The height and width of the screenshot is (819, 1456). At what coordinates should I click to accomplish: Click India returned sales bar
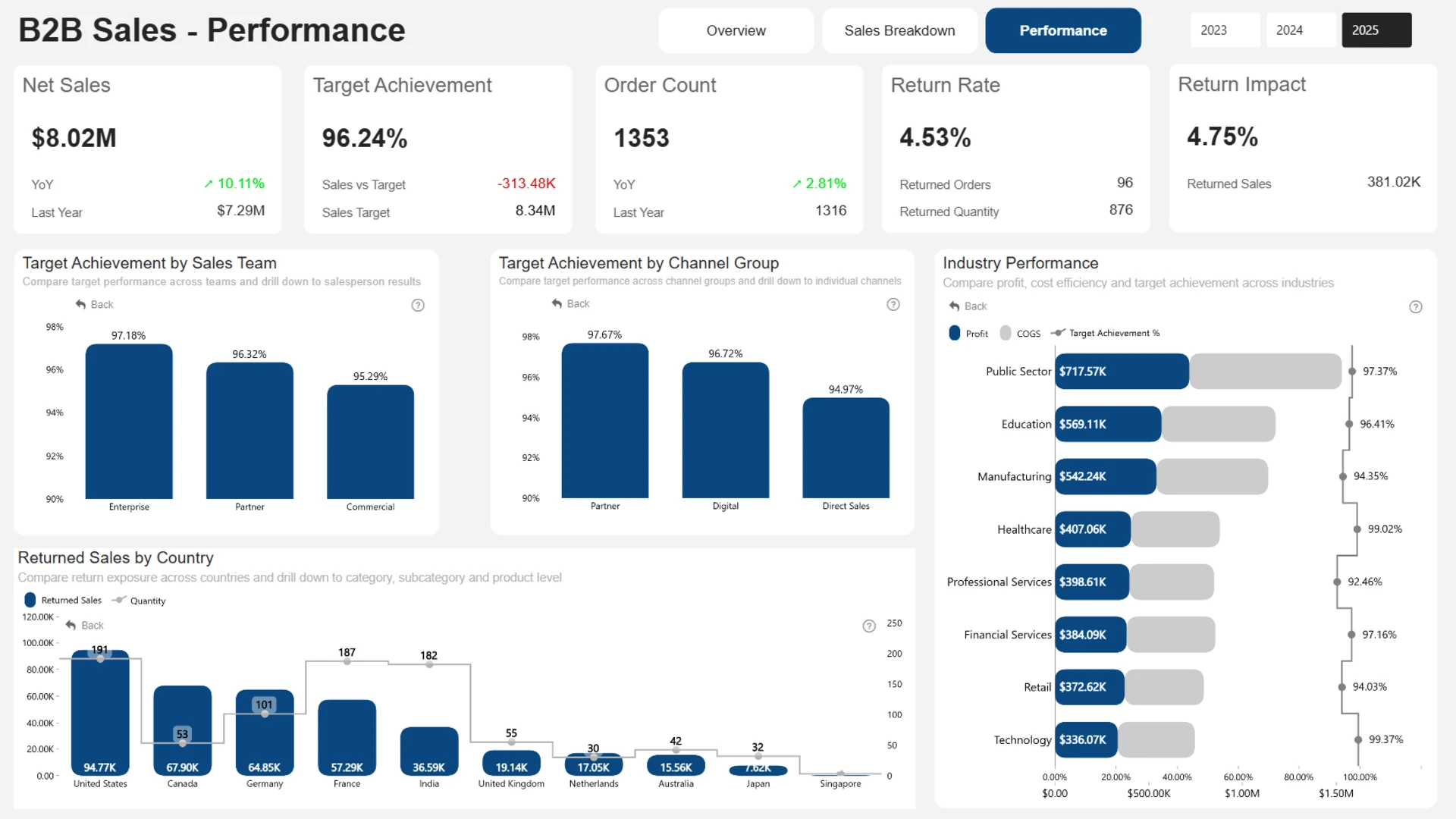tap(429, 752)
